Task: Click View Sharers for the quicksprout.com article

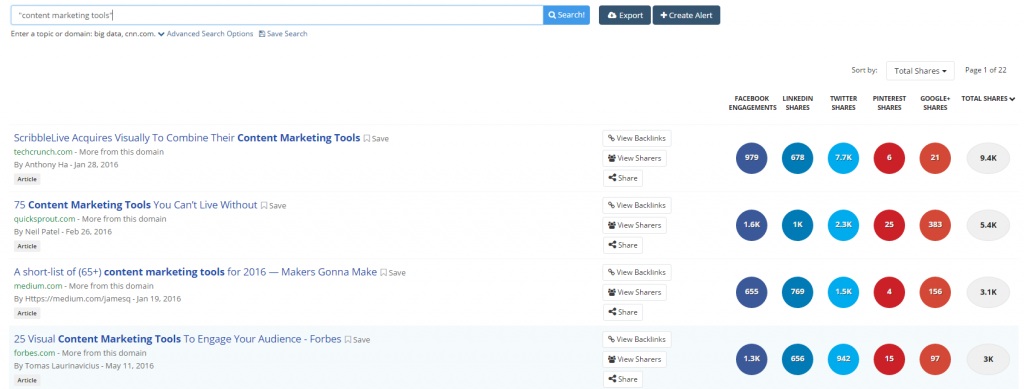Action: click(x=634, y=225)
